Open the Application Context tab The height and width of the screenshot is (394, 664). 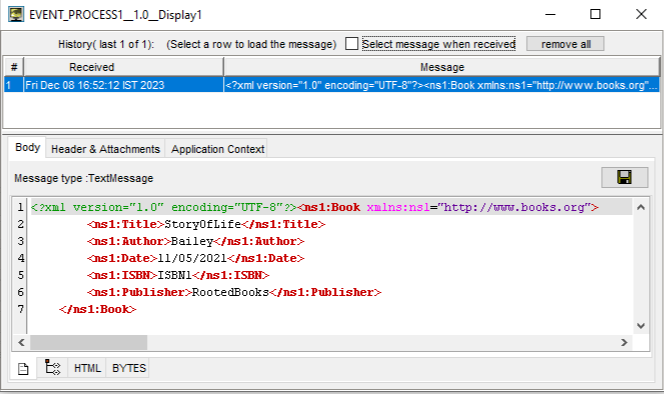pos(218,149)
